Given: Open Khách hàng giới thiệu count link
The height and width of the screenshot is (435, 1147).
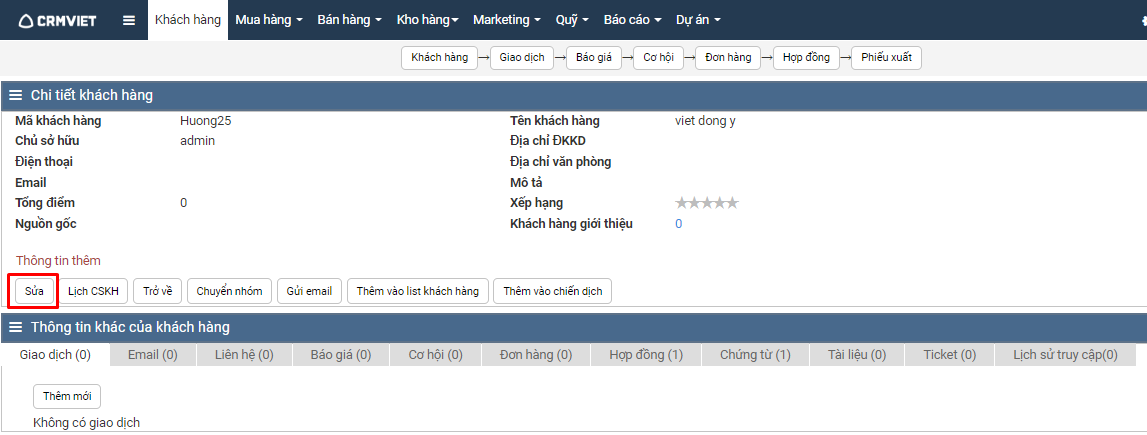Looking at the screenshot, I should click(x=678, y=224).
